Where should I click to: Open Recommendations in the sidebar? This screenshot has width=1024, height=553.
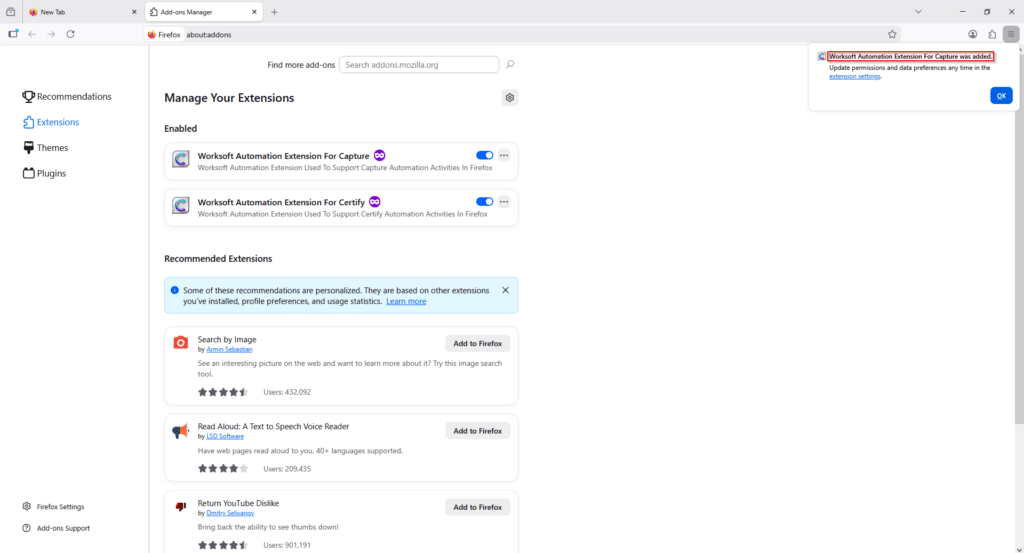pos(67,97)
